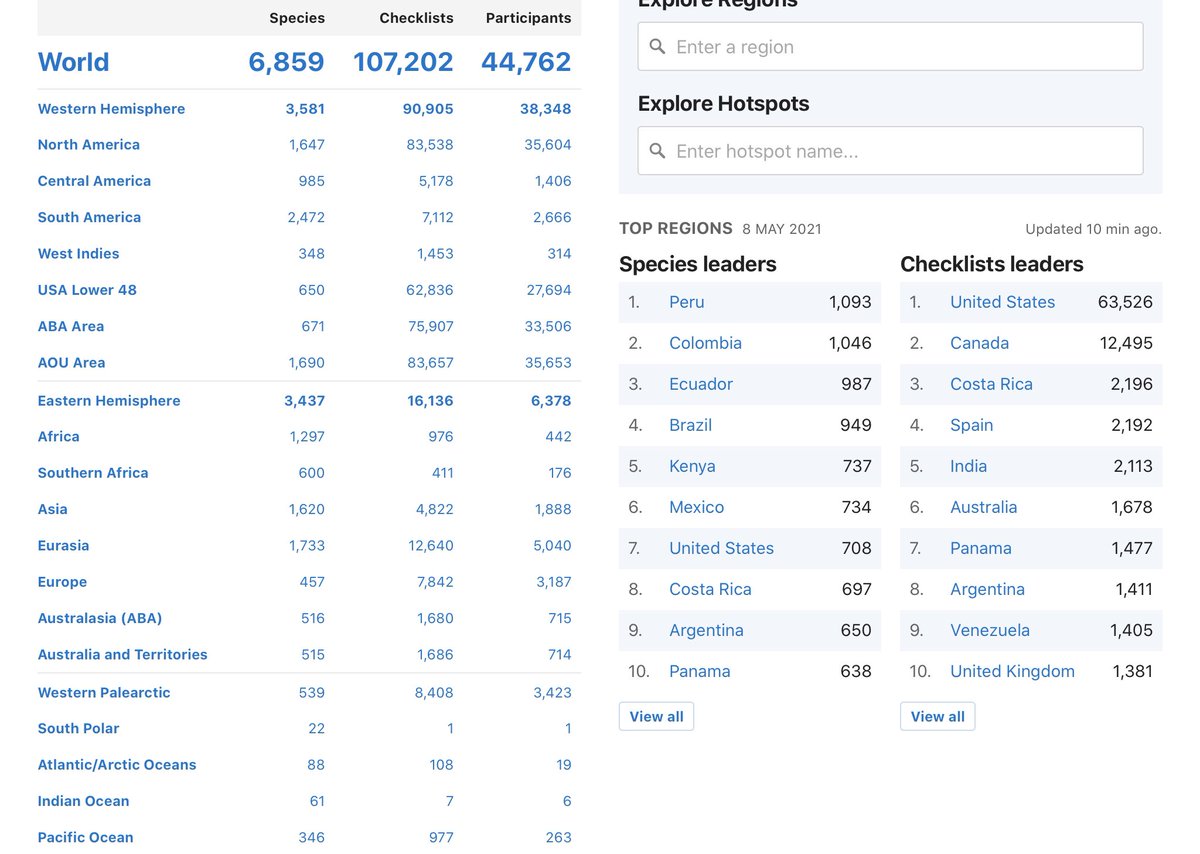Image resolution: width=1200 pixels, height=854 pixels.
Task: Open Ecuador in Species leaders
Action: click(701, 384)
